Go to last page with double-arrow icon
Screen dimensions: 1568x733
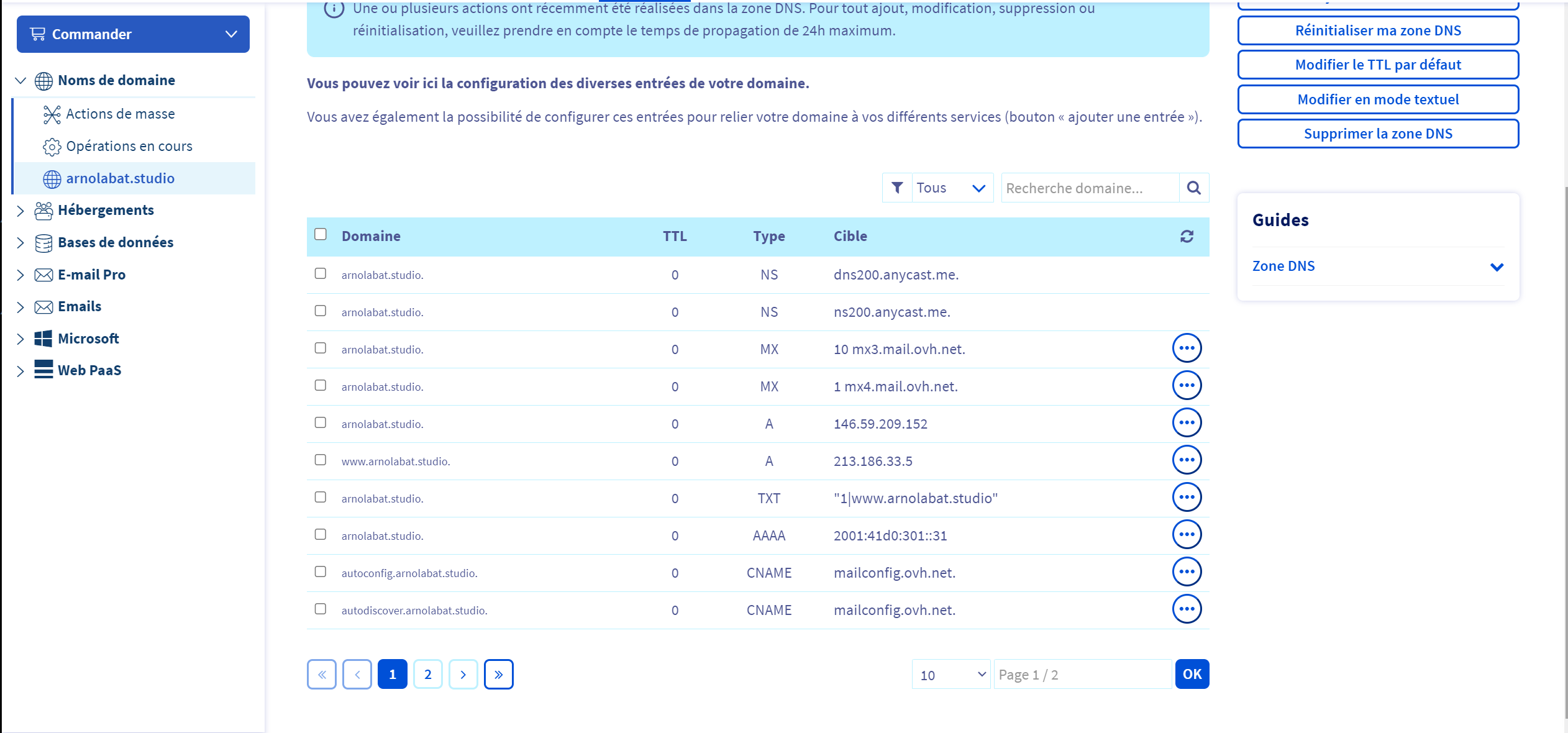click(498, 674)
